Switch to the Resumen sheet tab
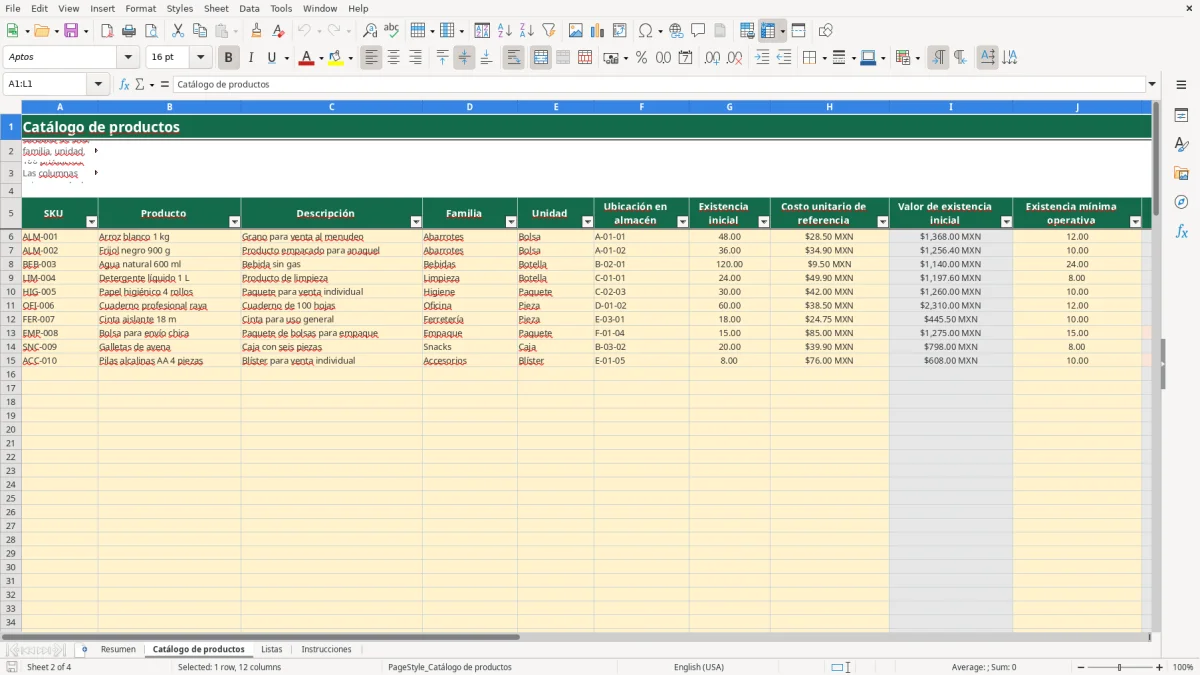This screenshot has height=675, width=1200. (118, 650)
